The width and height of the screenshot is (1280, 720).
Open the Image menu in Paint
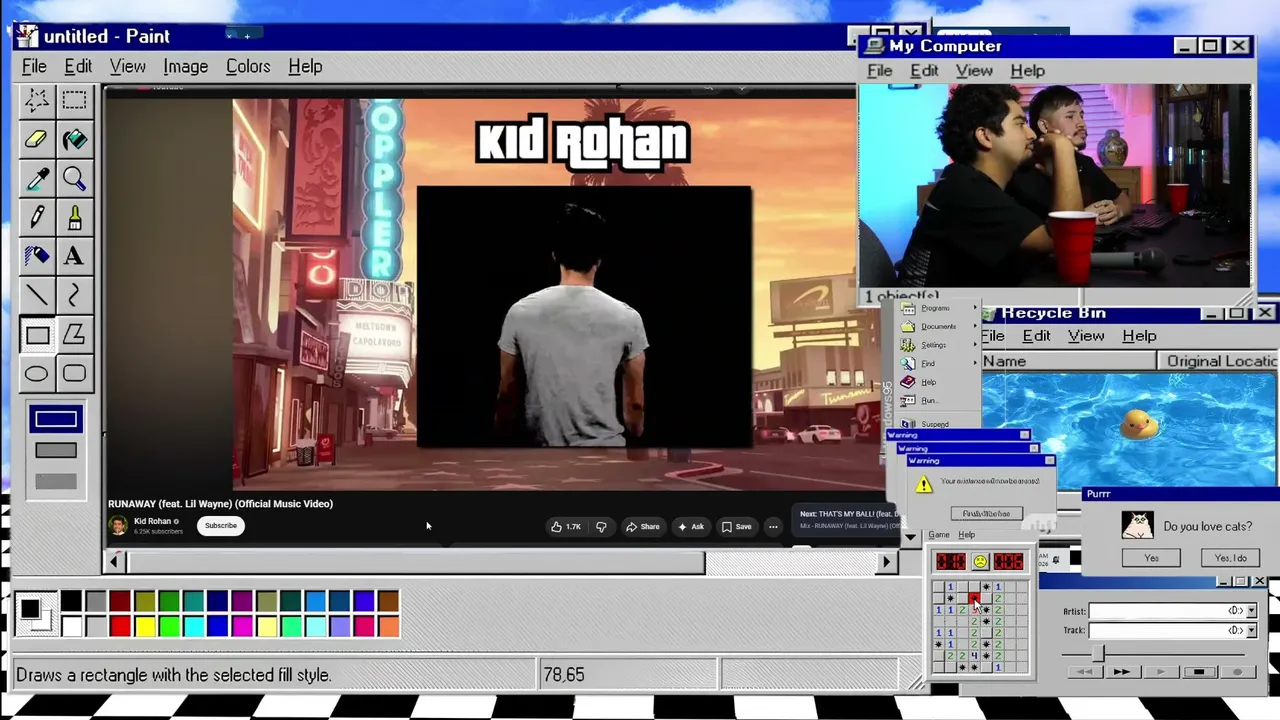186,67
